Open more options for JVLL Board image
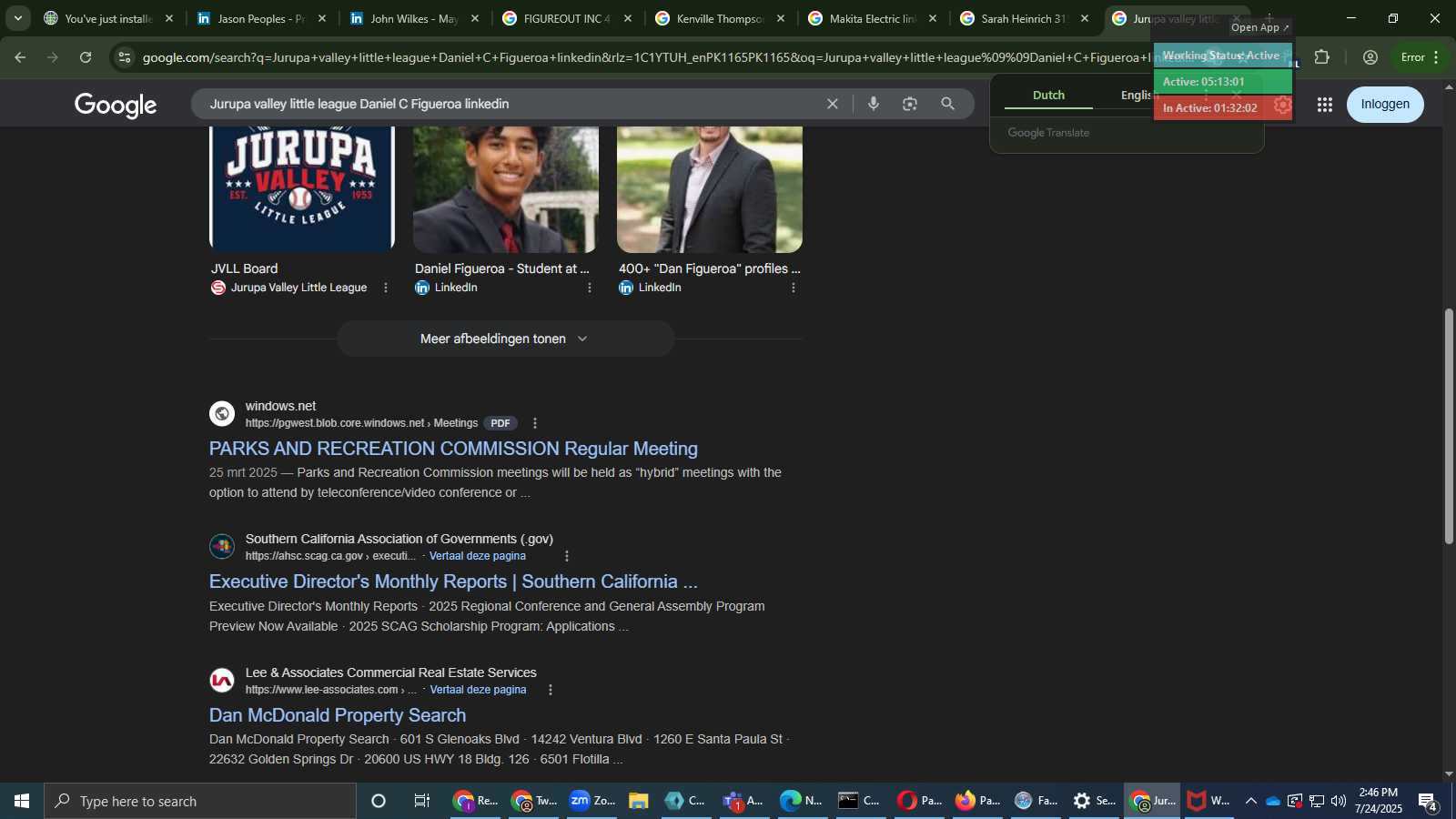1456x819 pixels. pyautogui.click(x=386, y=288)
